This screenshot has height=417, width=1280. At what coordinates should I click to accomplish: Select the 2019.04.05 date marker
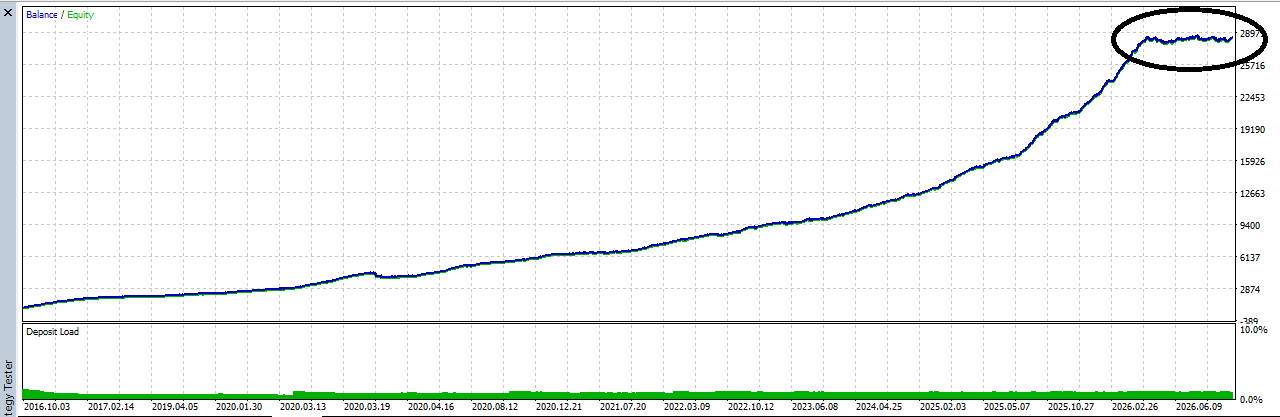177,407
